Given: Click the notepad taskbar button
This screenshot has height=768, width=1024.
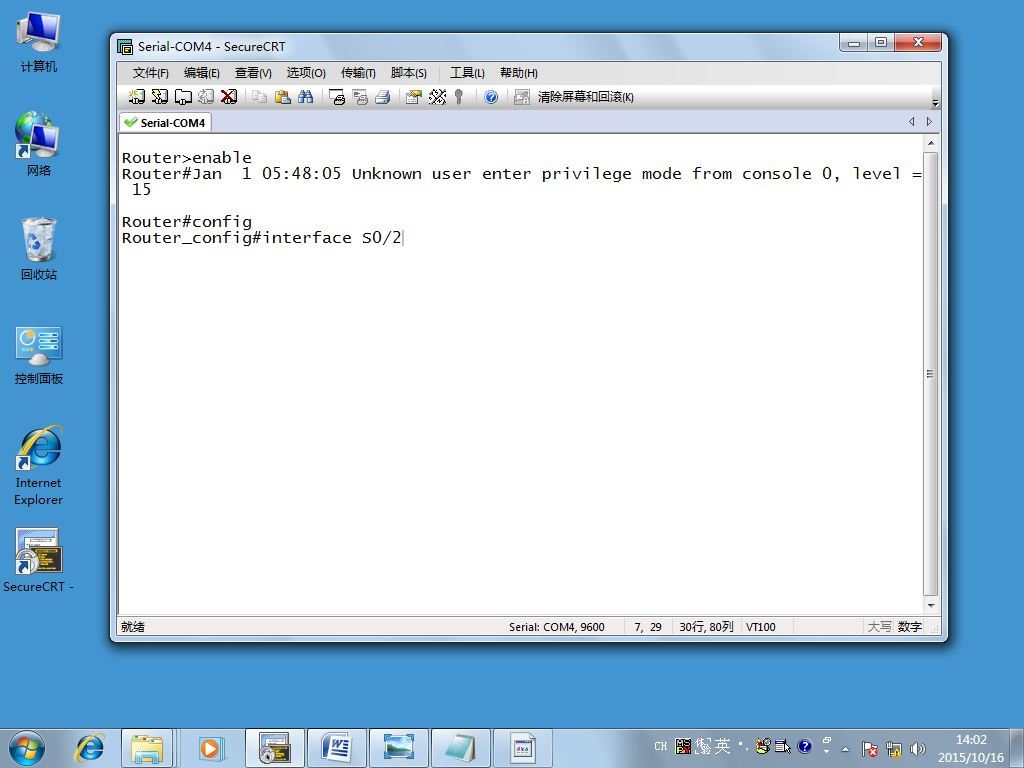Looking at the screenshot, I should point(460,748).
